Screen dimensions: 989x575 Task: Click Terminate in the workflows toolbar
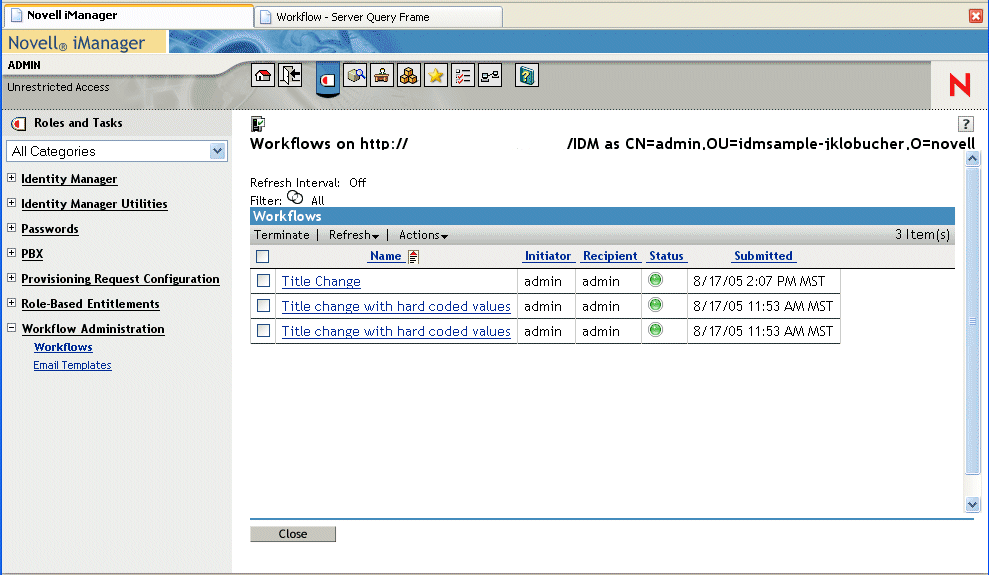(281, 235)
